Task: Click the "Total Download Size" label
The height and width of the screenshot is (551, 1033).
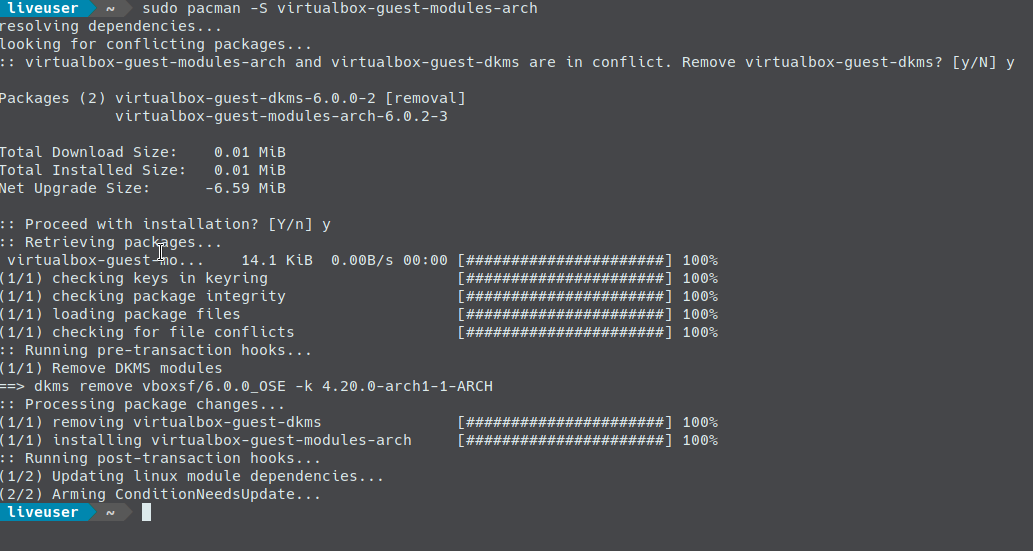Action: (88, 152)
